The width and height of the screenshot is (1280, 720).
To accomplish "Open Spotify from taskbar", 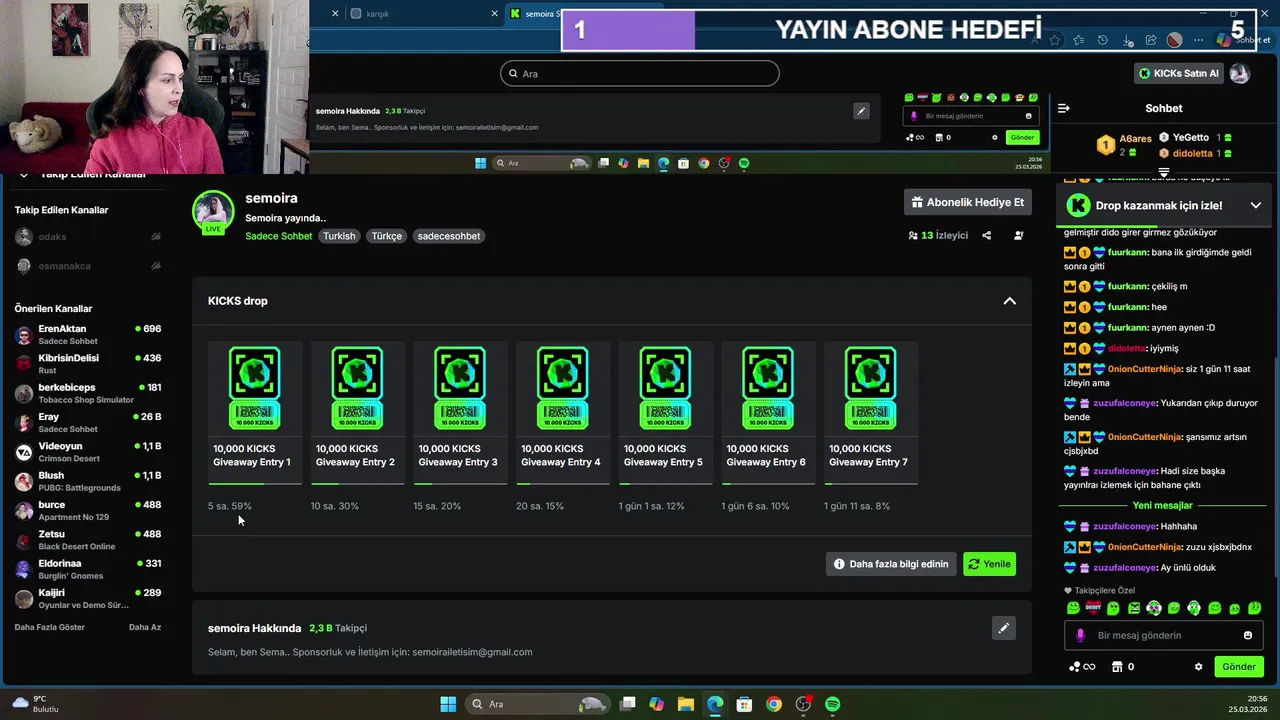I will [832, 704].
